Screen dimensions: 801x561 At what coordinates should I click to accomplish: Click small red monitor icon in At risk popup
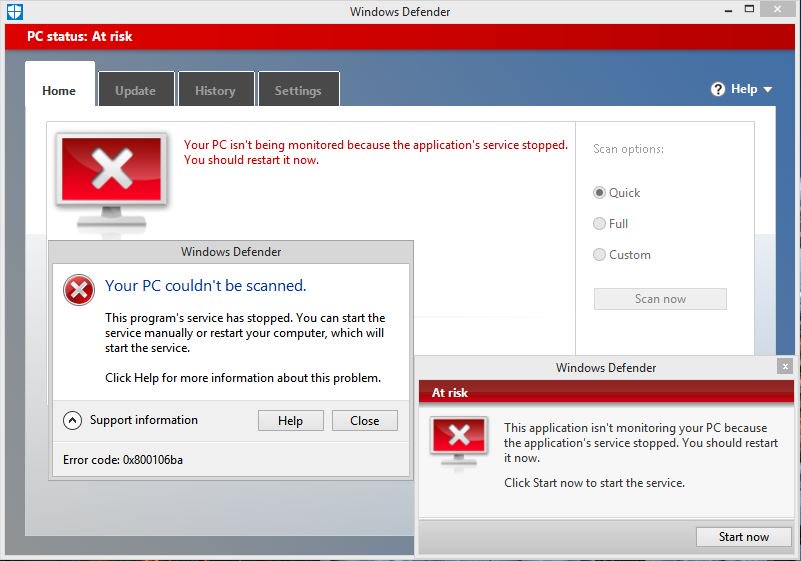(x=459, y=442)
